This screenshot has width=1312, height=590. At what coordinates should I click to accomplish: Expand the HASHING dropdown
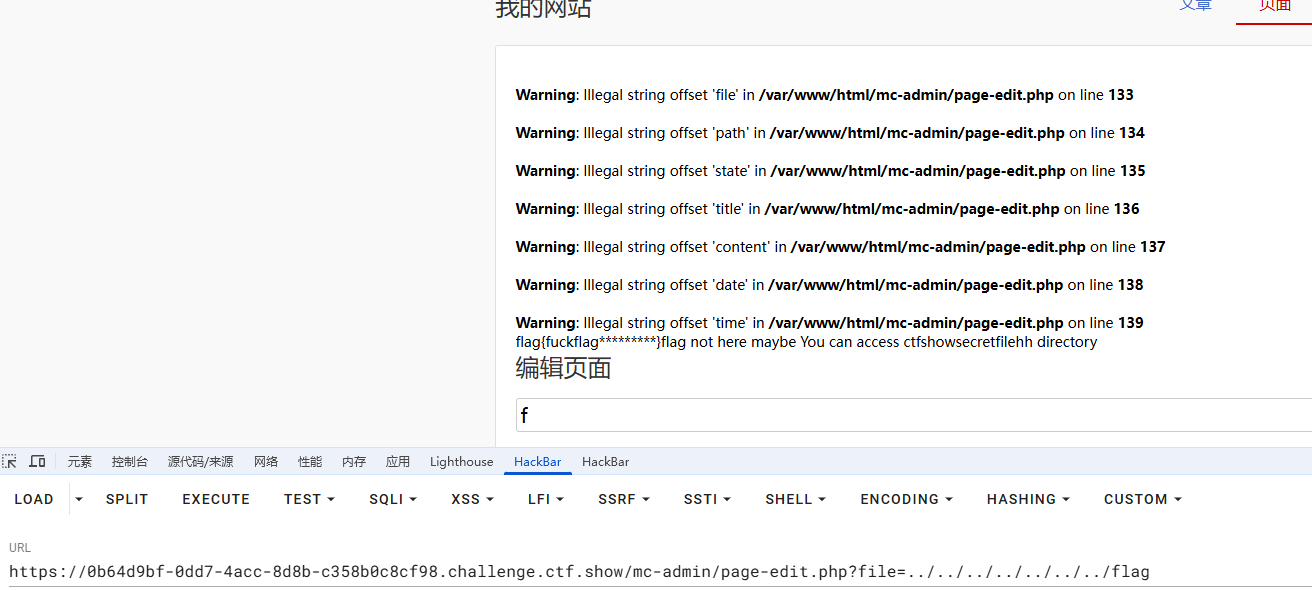[1028, 499]
